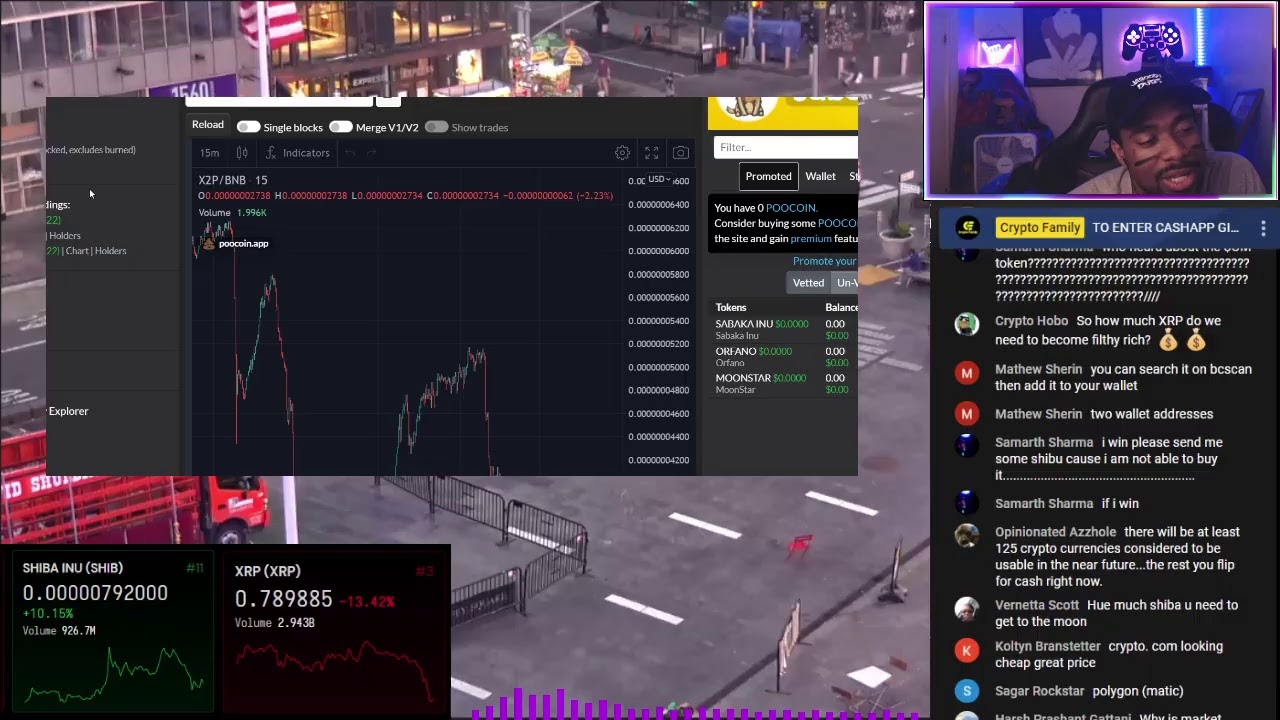The image size is (1280, 720).
Task: Click the Volume 1.996K label on chart
Action: coord(232,213)
